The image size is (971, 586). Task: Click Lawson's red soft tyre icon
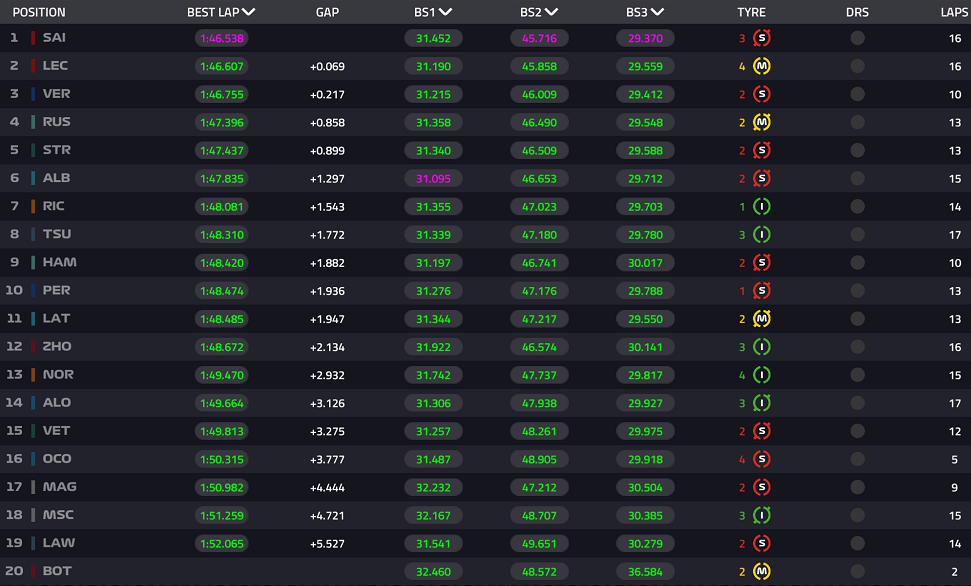click(762, 544)
